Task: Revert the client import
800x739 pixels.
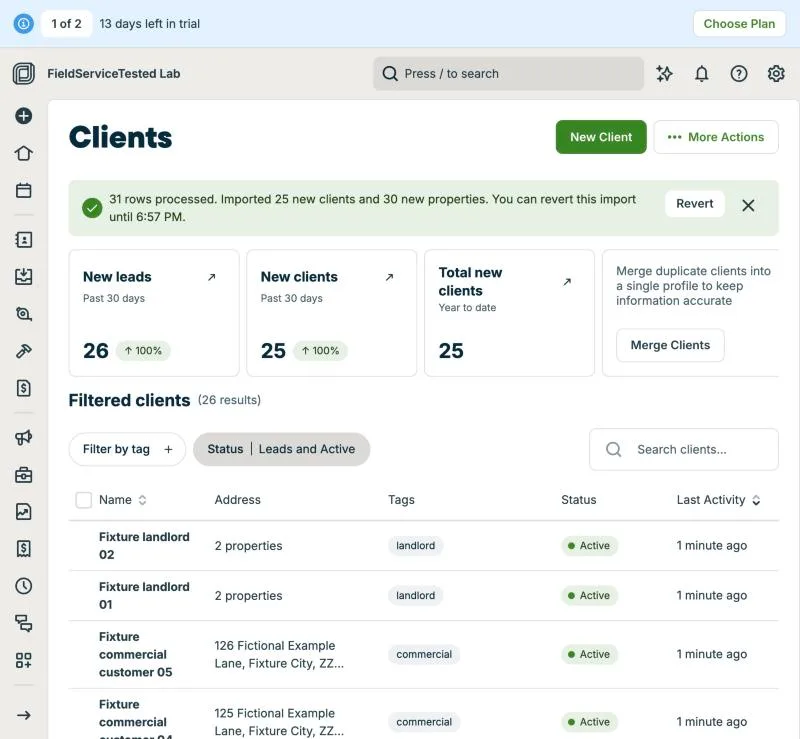Action: [x=694, y=204]
